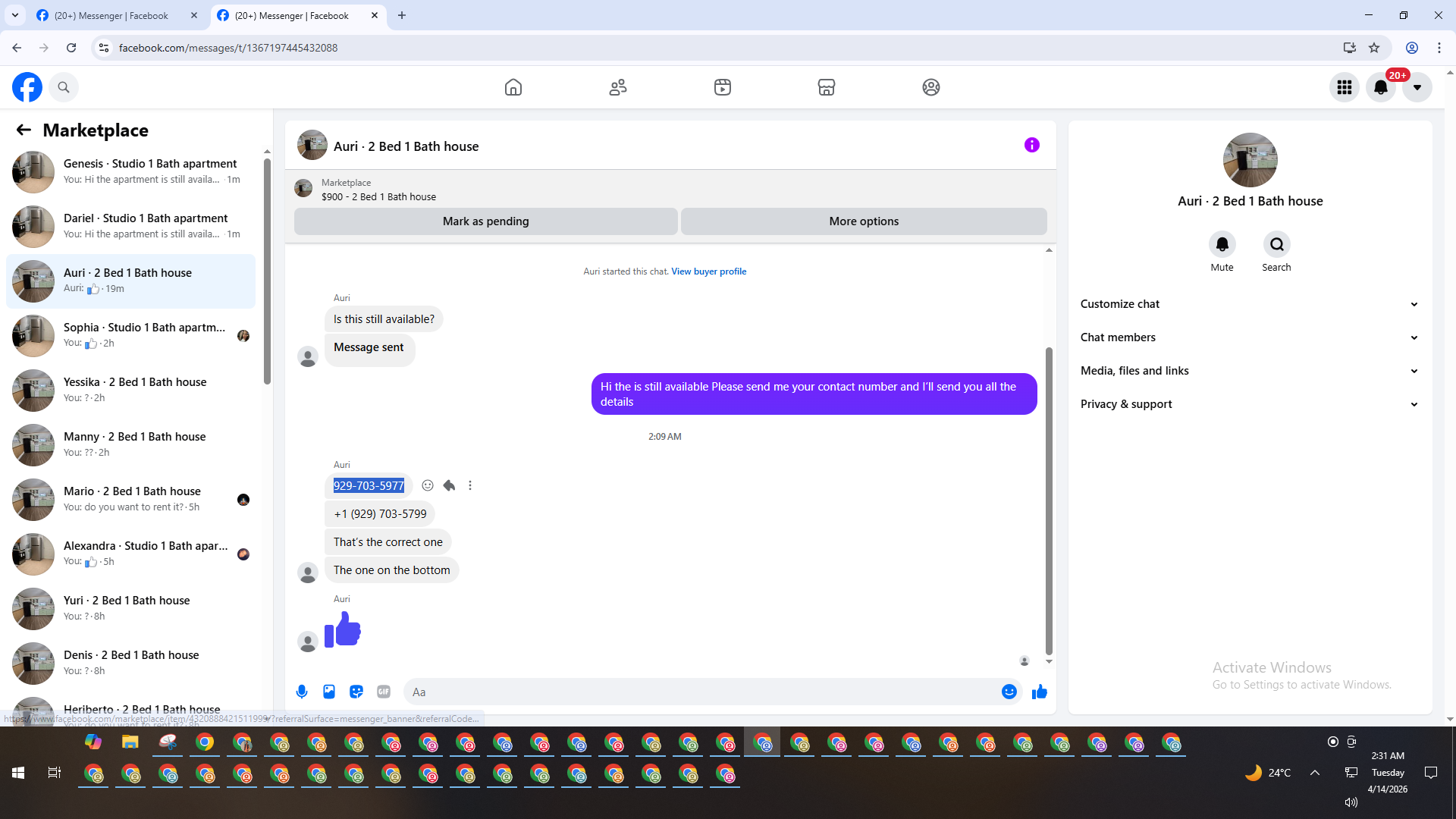Open emoji picker in message box

[1009, 692]
